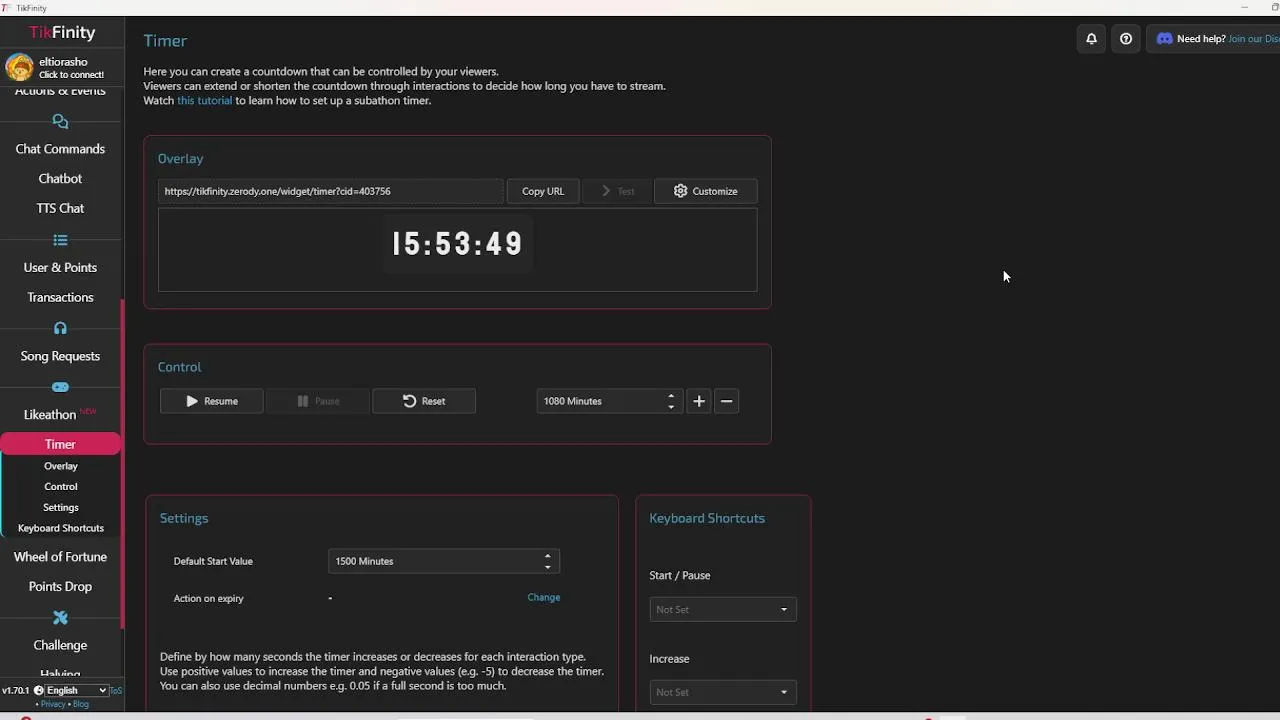
Task: Select the Timer sidebar item
Action: (60, 444)
